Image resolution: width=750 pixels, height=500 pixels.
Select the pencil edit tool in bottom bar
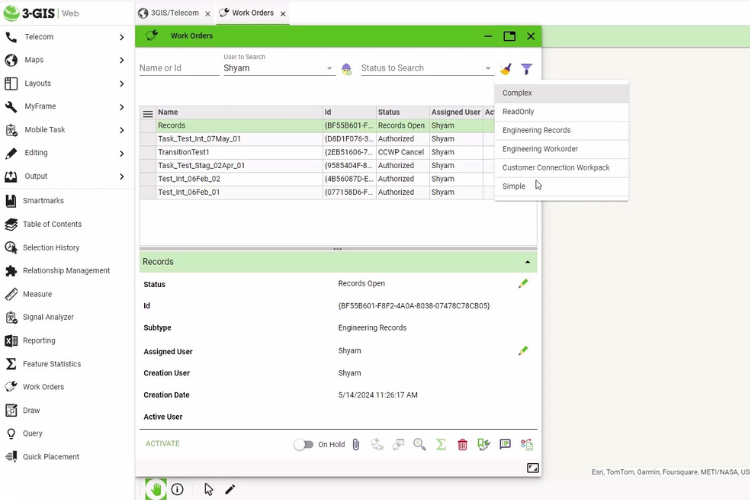click(x=230, y=489)
